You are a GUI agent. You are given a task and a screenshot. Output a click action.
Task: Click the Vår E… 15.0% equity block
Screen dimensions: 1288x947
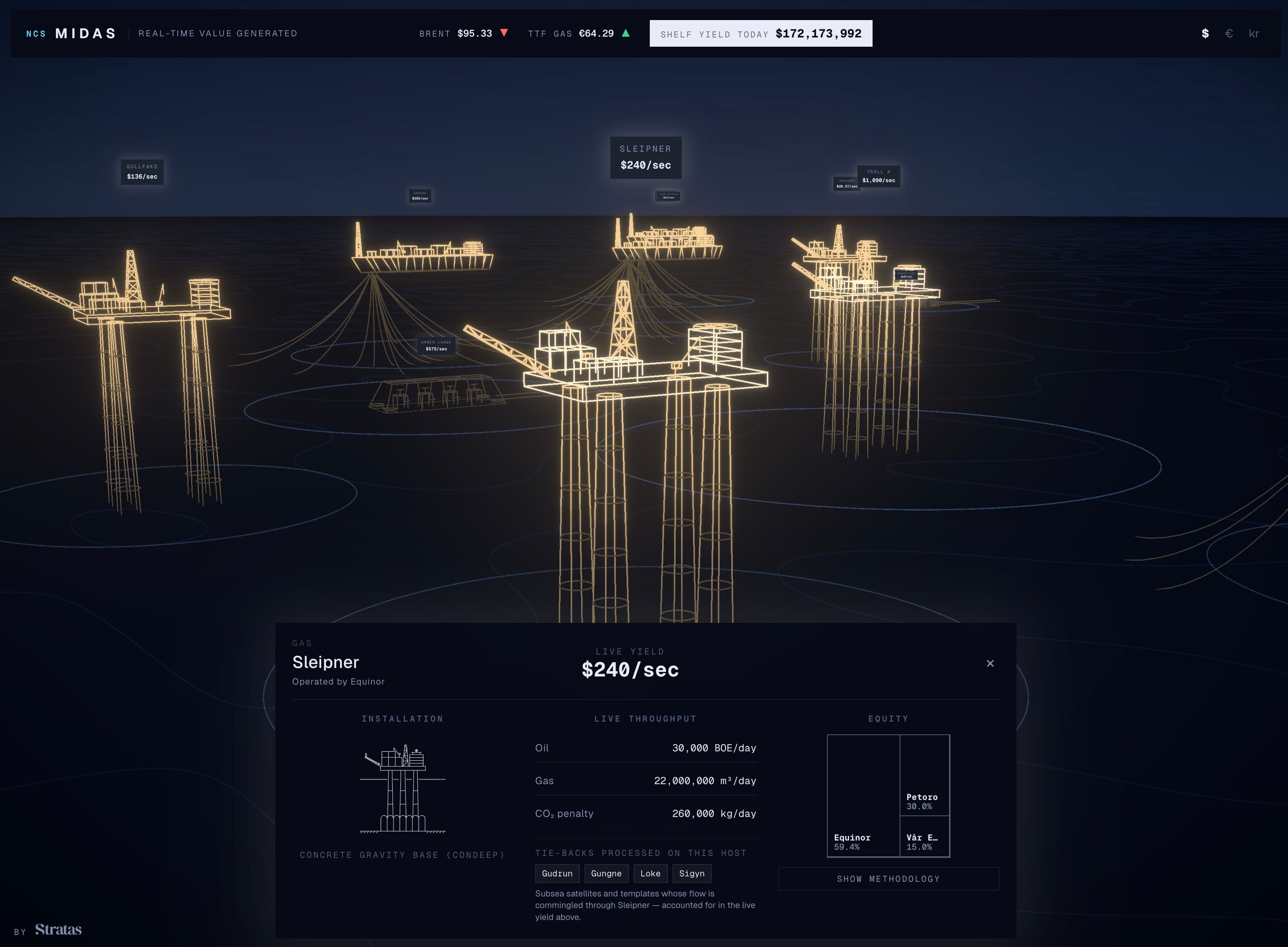coord(925,836)
